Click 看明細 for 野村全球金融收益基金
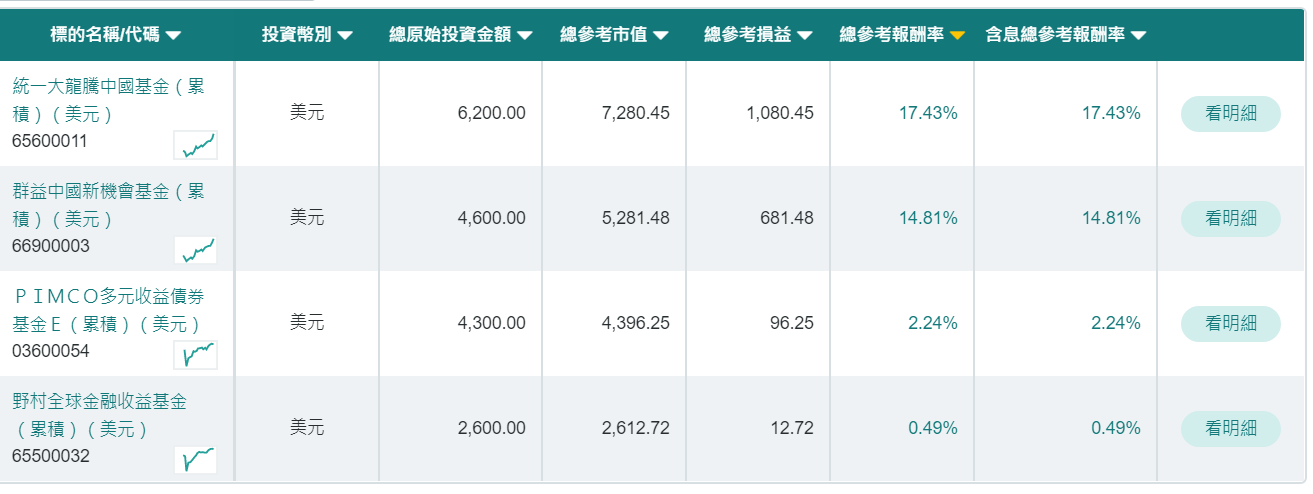The height and width of the screenshot is (494, 1313). (1231, 429)
